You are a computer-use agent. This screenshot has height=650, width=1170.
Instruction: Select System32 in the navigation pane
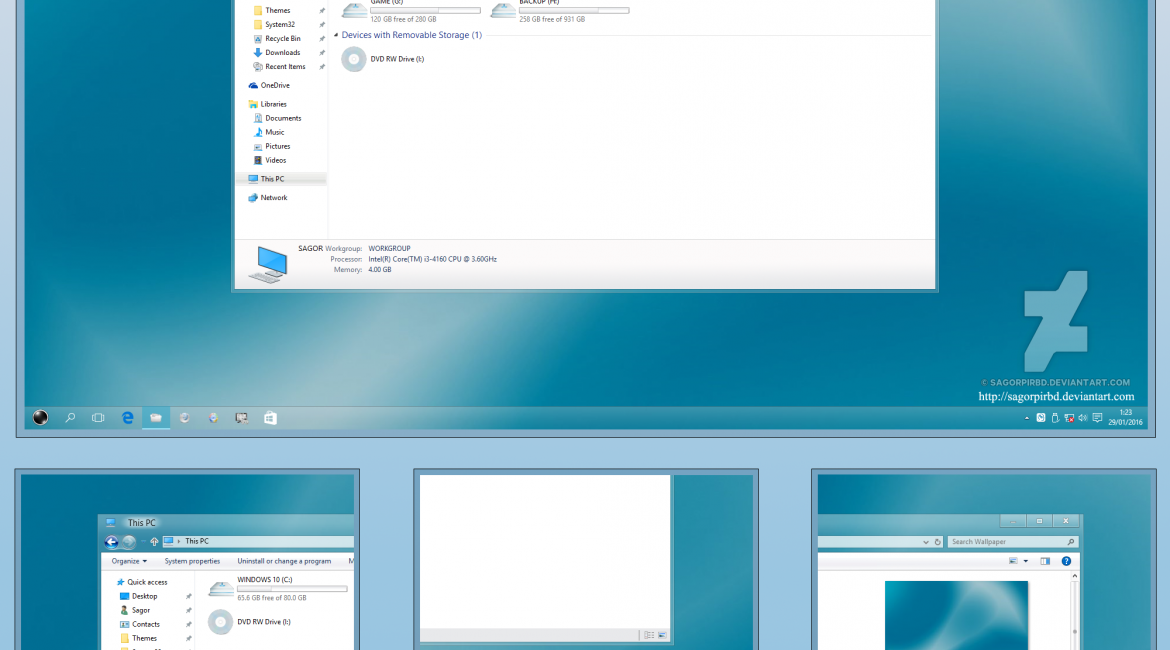(274, 25)
